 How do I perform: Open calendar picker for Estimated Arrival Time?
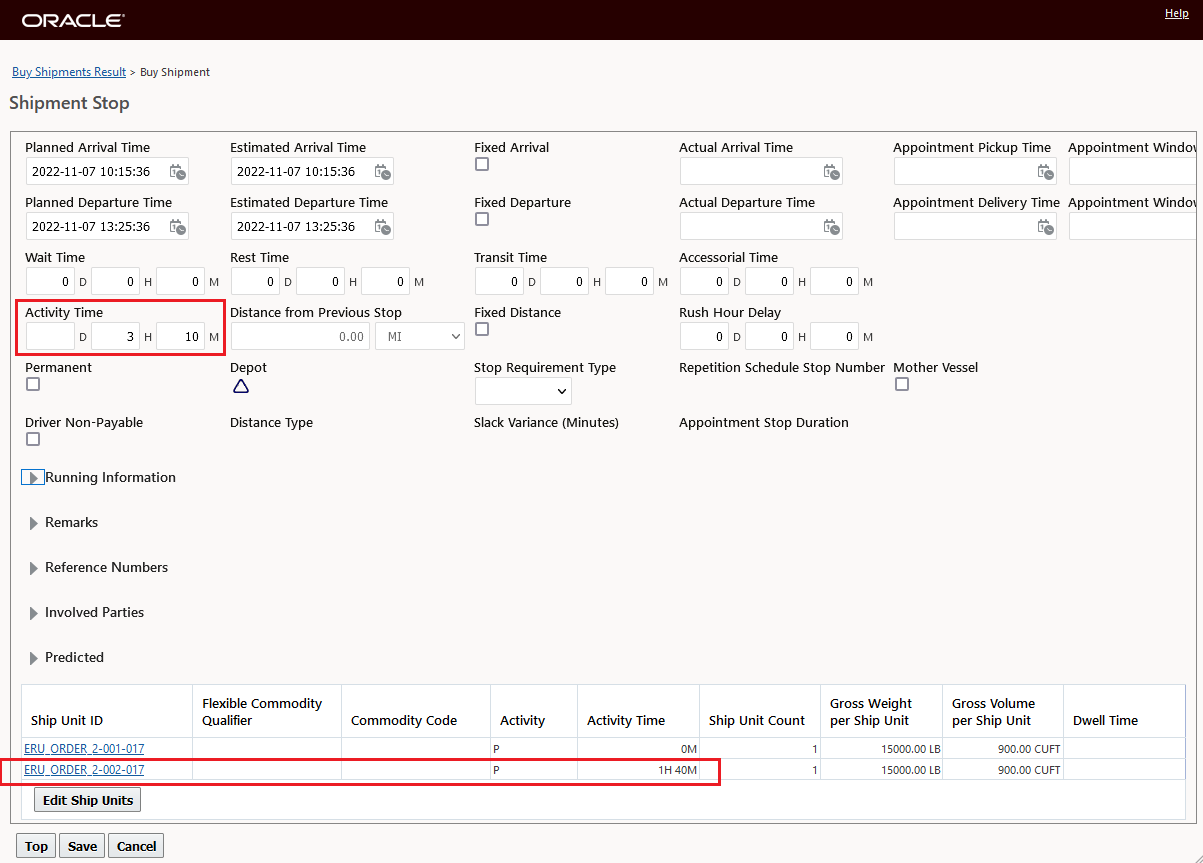[382, 172]
